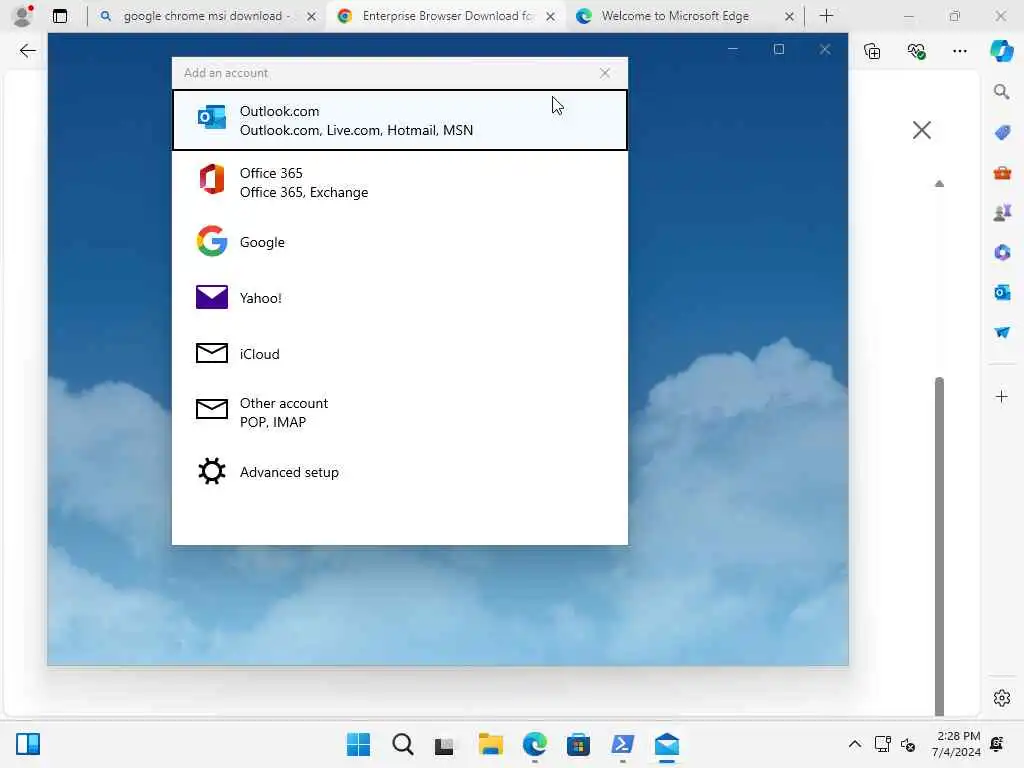
Task: Open Browser essentials heart icon
Action: [x=916, y=51]
